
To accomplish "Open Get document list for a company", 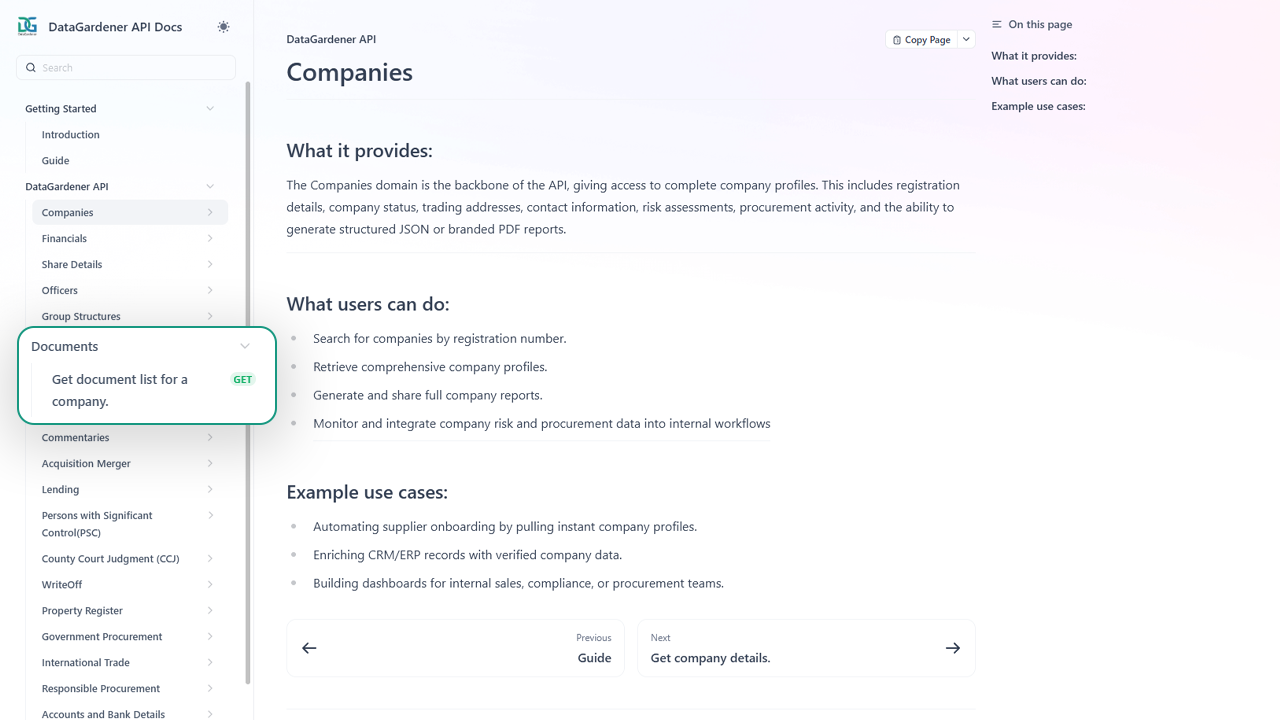I will 120,390.
